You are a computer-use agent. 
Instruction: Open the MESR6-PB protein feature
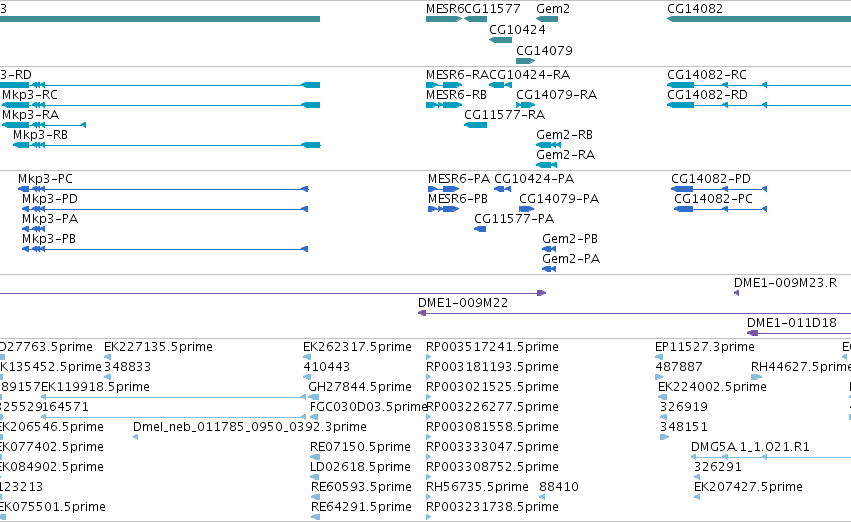click(x=443, y=209)
